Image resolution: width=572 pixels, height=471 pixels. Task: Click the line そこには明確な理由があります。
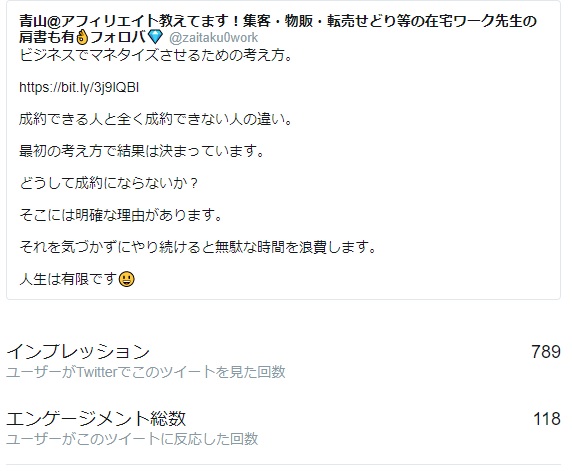[x=121, y=215]
